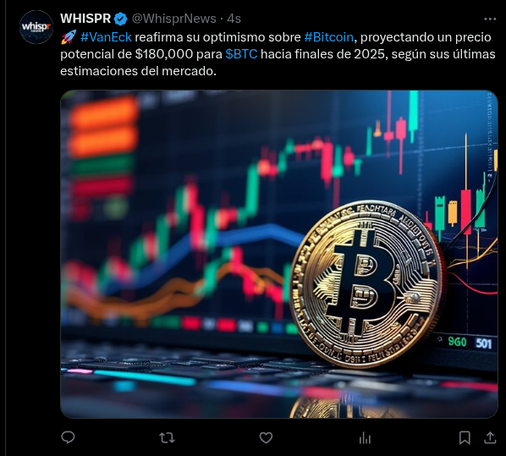Like the tweet with the heart icon
This screenshot has height=456, width=506.
pos(266,438)
